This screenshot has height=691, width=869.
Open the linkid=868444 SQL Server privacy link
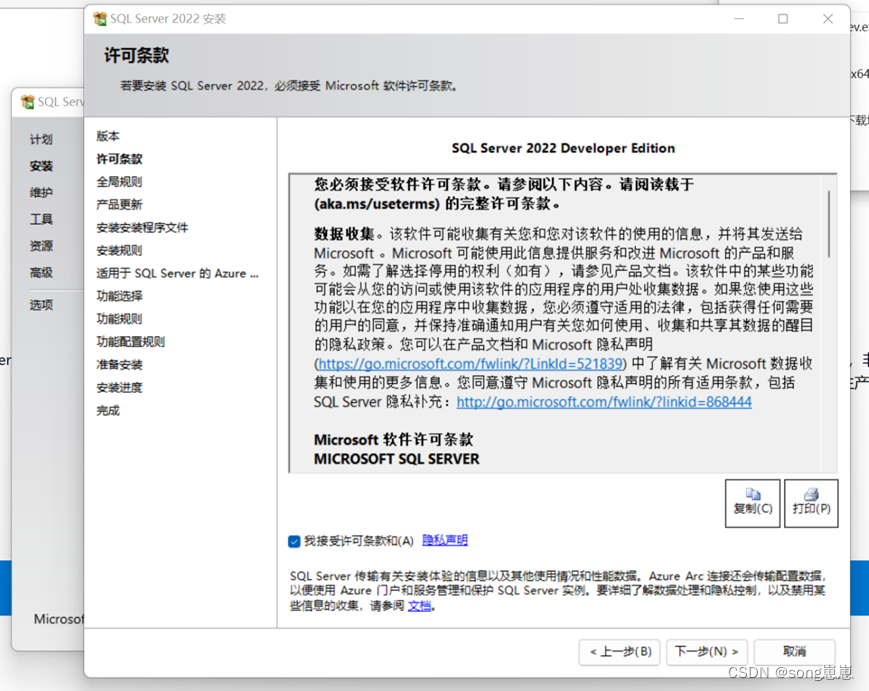point(604,402)
